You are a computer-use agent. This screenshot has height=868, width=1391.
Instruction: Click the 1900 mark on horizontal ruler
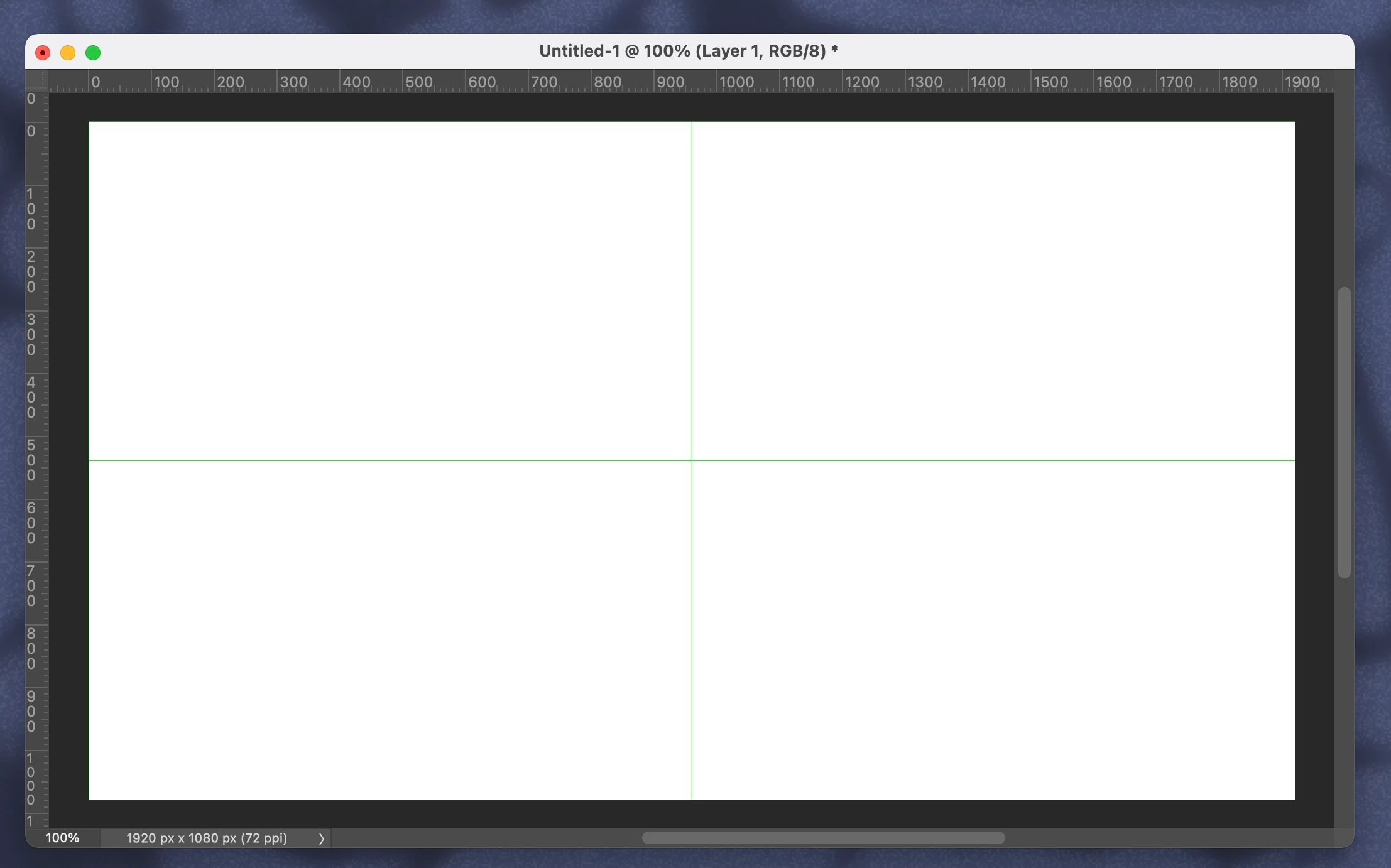[1302, 82]
